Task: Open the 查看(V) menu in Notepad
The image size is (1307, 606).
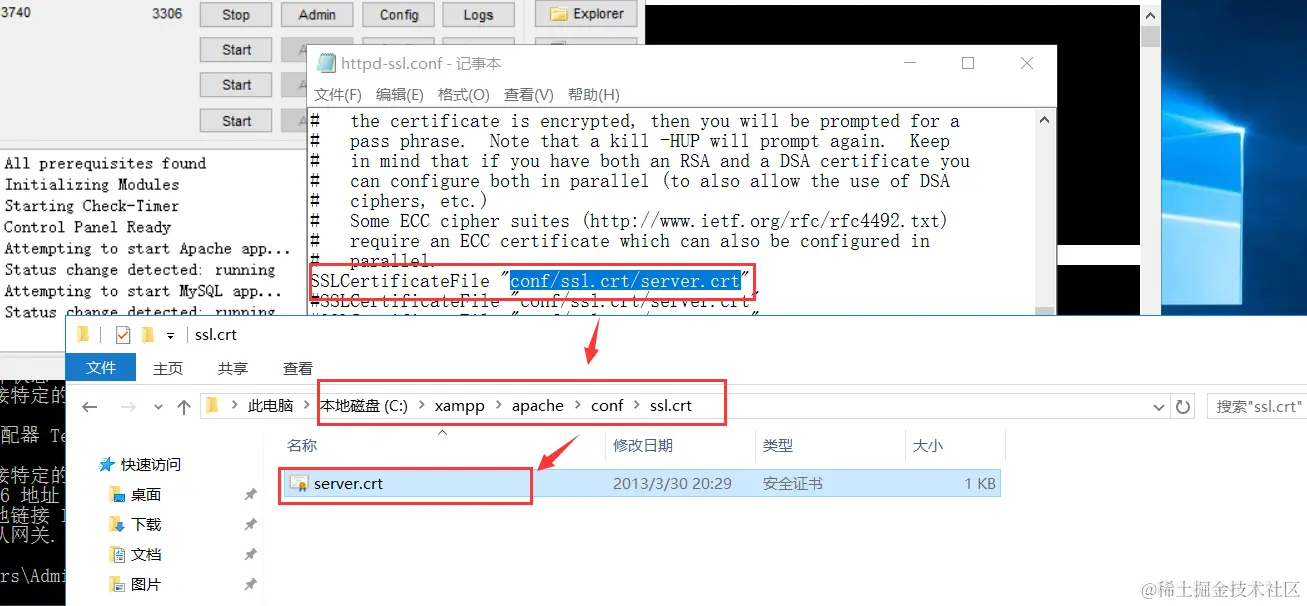Action: tap(529, 95)
